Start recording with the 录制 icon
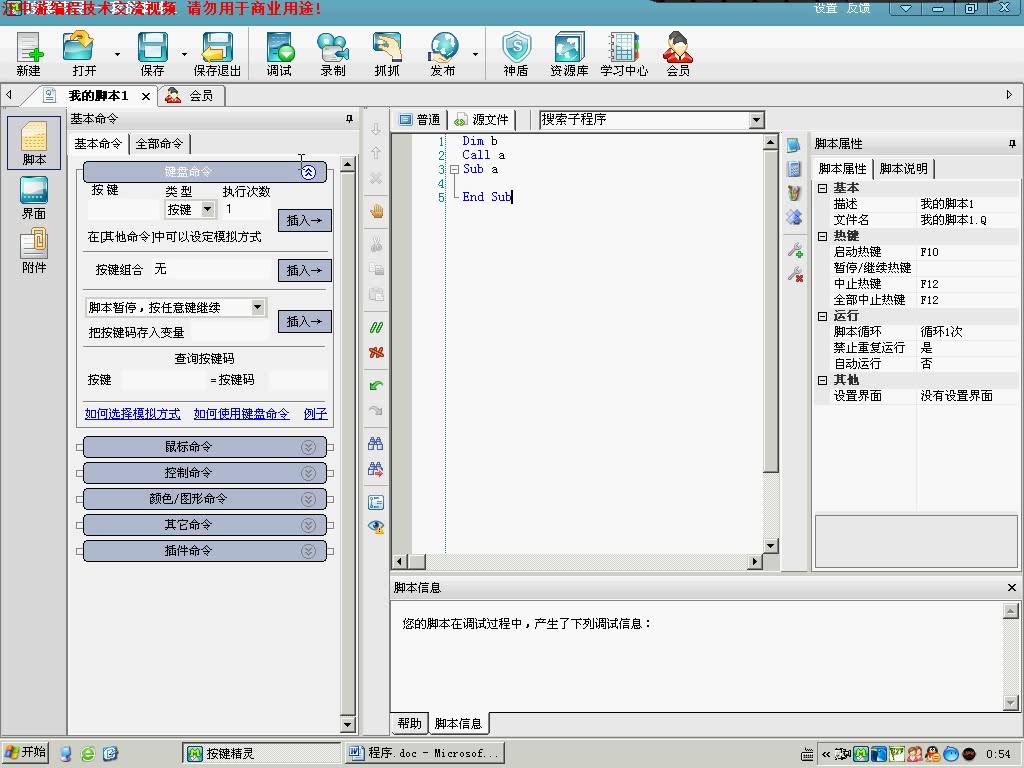The width and height of the screenshot is (1024, 768). [333, 52]
